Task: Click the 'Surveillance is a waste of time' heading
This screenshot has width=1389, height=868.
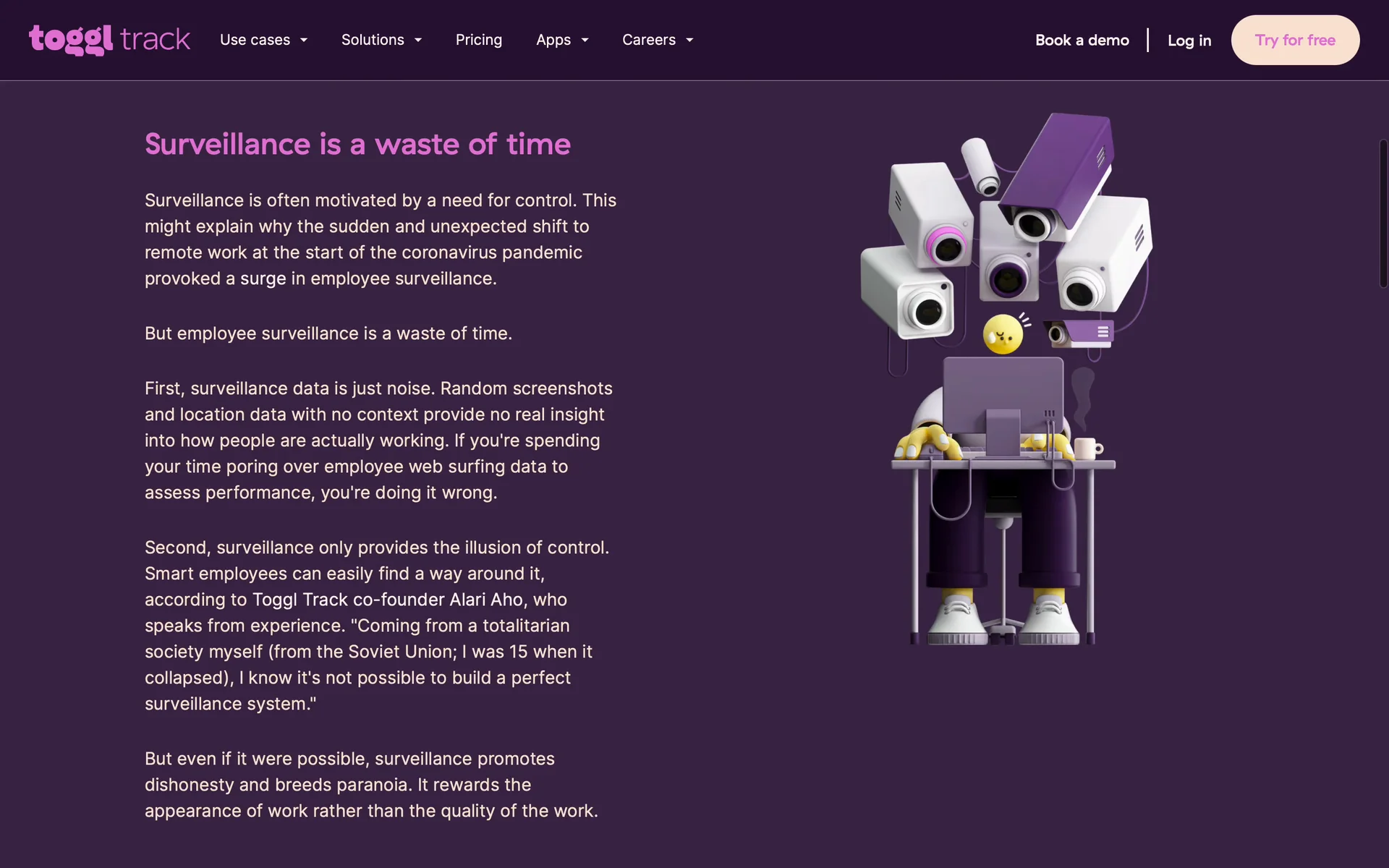Action: pyautogui.click(x=357, y=144)
